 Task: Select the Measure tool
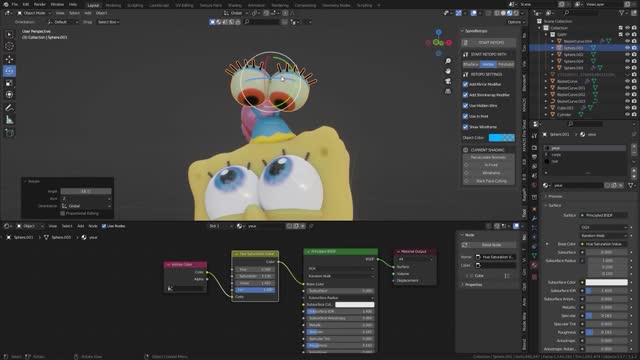tap(9, 120)
